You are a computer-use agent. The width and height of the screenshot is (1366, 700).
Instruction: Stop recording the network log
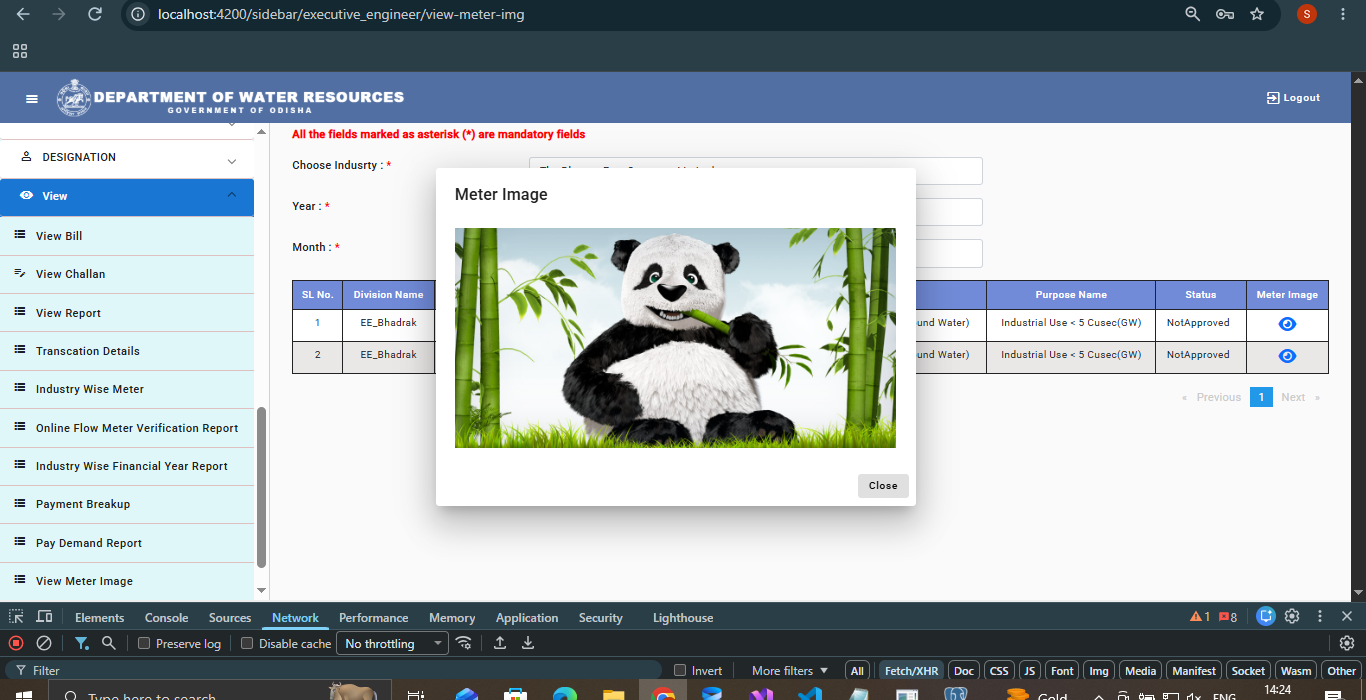tap(16, 643)
